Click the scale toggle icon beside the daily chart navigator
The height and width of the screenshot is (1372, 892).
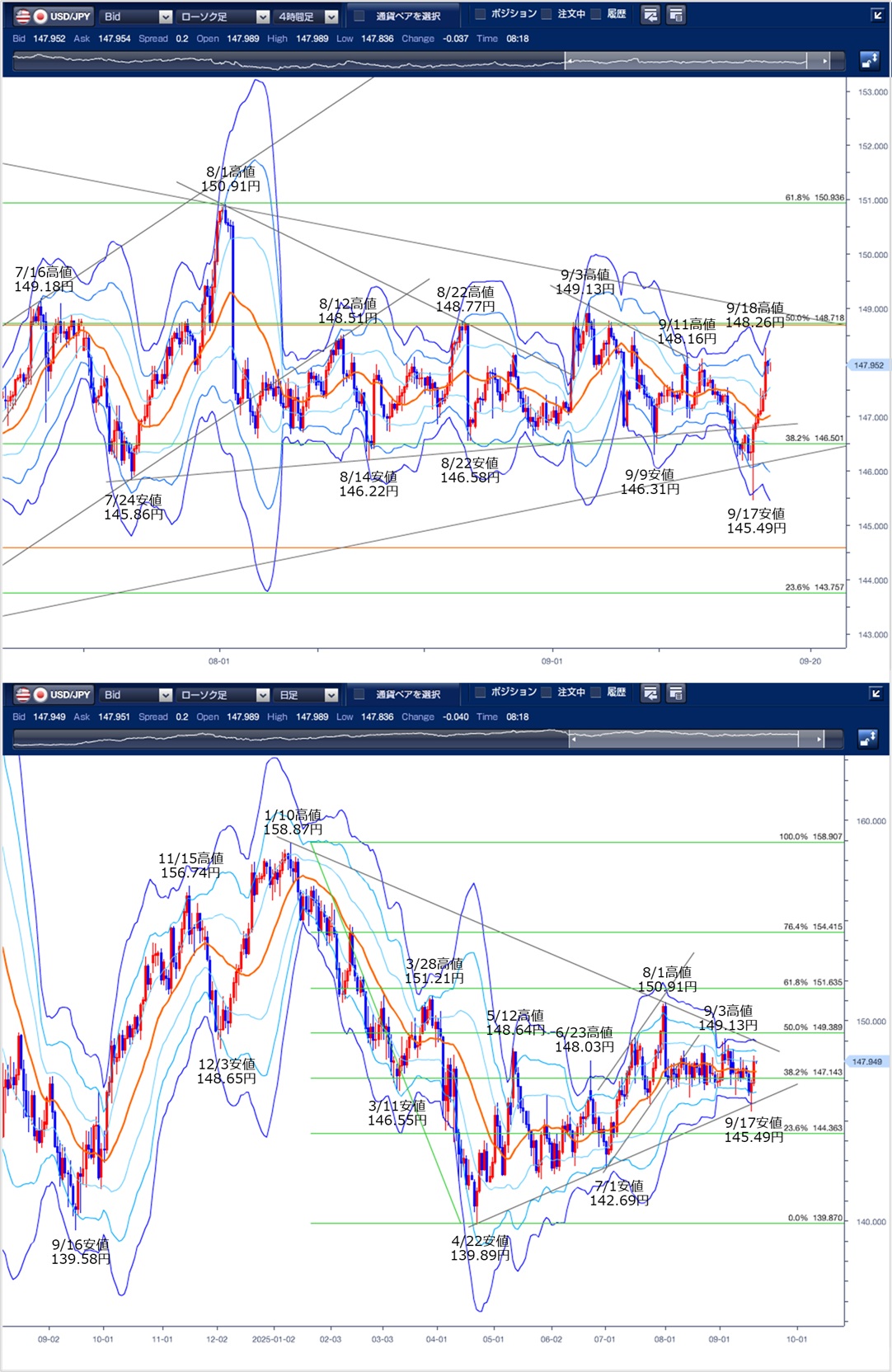[869, 739]
